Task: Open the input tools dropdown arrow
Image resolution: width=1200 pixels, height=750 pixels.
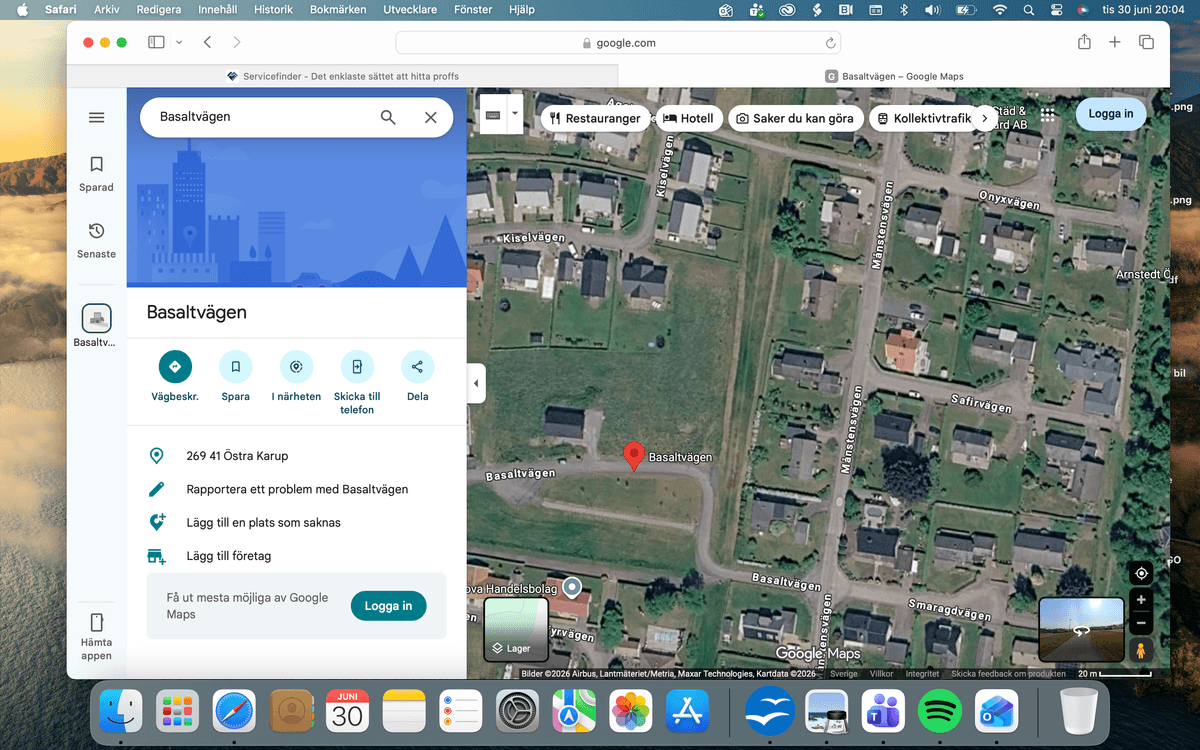Action: coord(515,114)
